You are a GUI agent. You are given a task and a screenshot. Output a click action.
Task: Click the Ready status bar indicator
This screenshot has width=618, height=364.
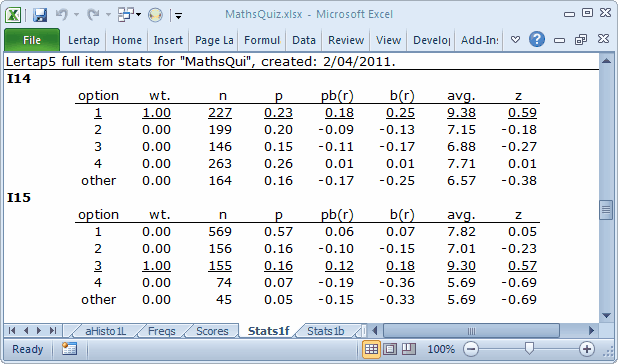(x=27, y=349)
